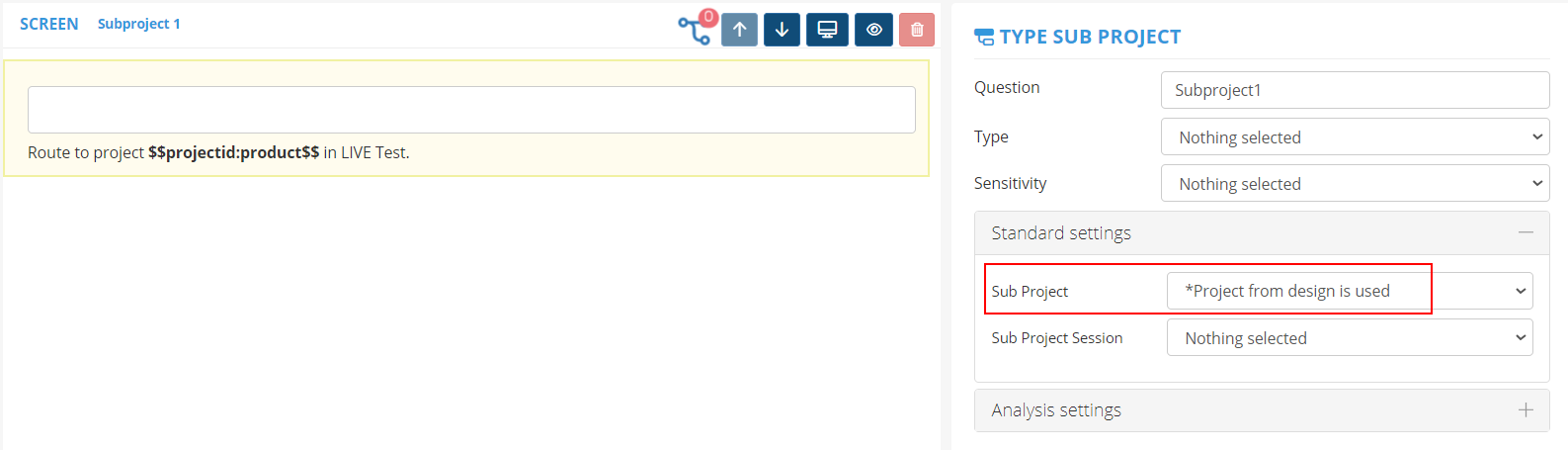Screen dimensions: 1568x450
Task: Focus the empty text box in the yellow block
Action: point(471,110)
